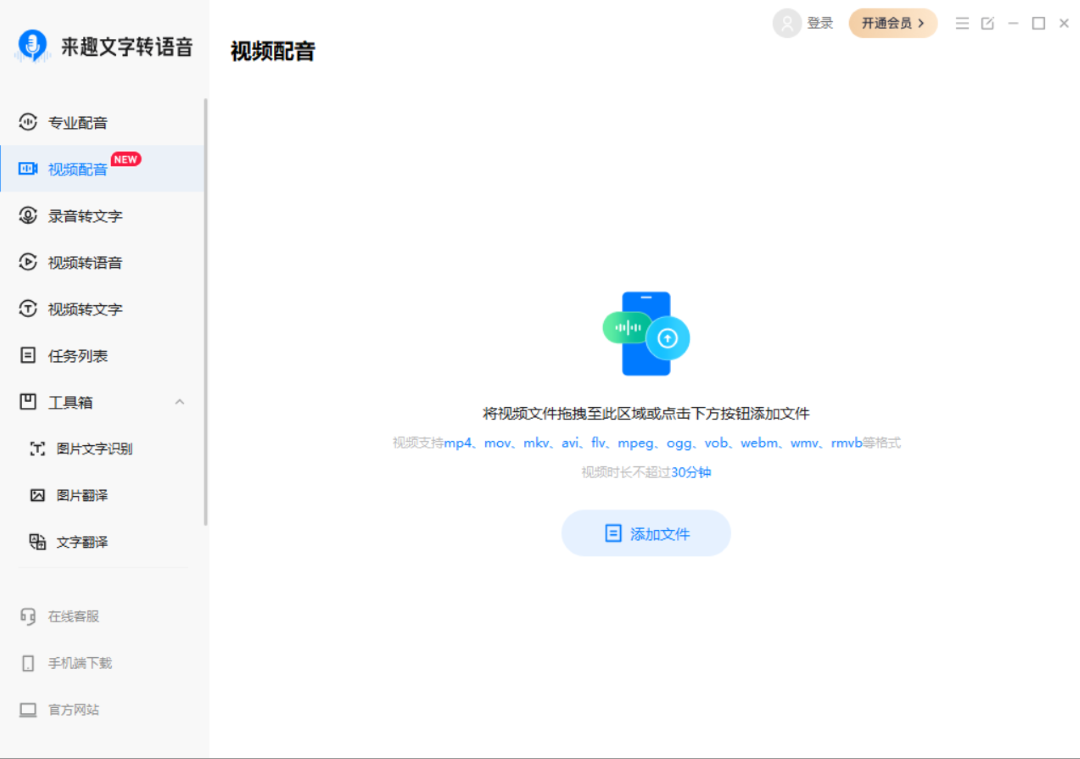
Task: Open the 图片翻译 image translate icon
Action: (x=36, y=494)
